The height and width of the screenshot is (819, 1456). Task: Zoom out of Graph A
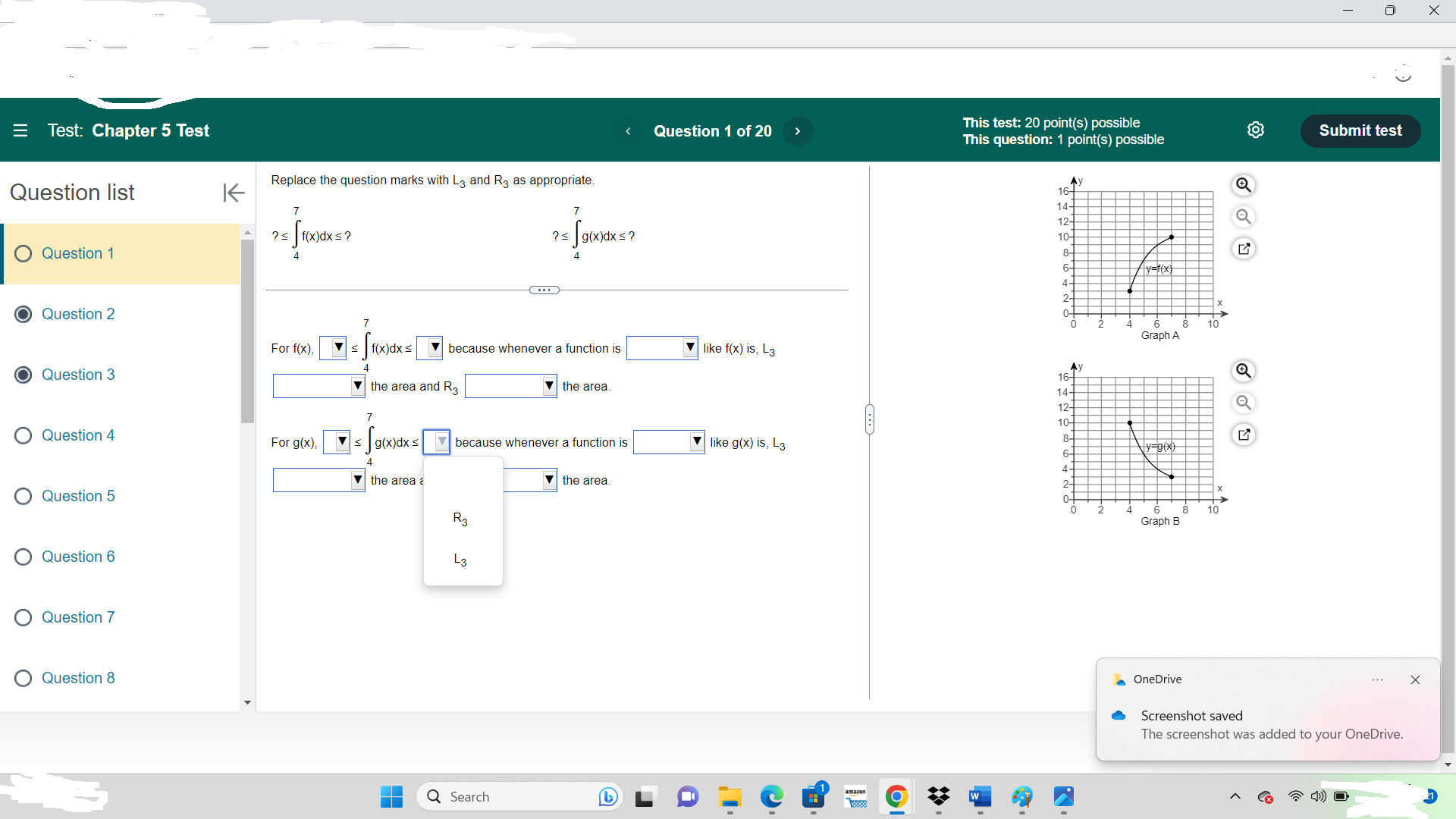click(x=1244, y=217)
